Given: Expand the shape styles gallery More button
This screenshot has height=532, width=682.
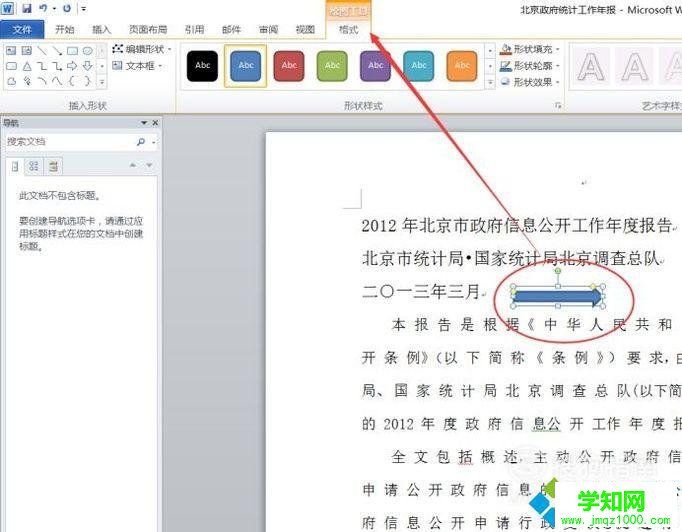Looking at the screenshot, I should [490, 82].
